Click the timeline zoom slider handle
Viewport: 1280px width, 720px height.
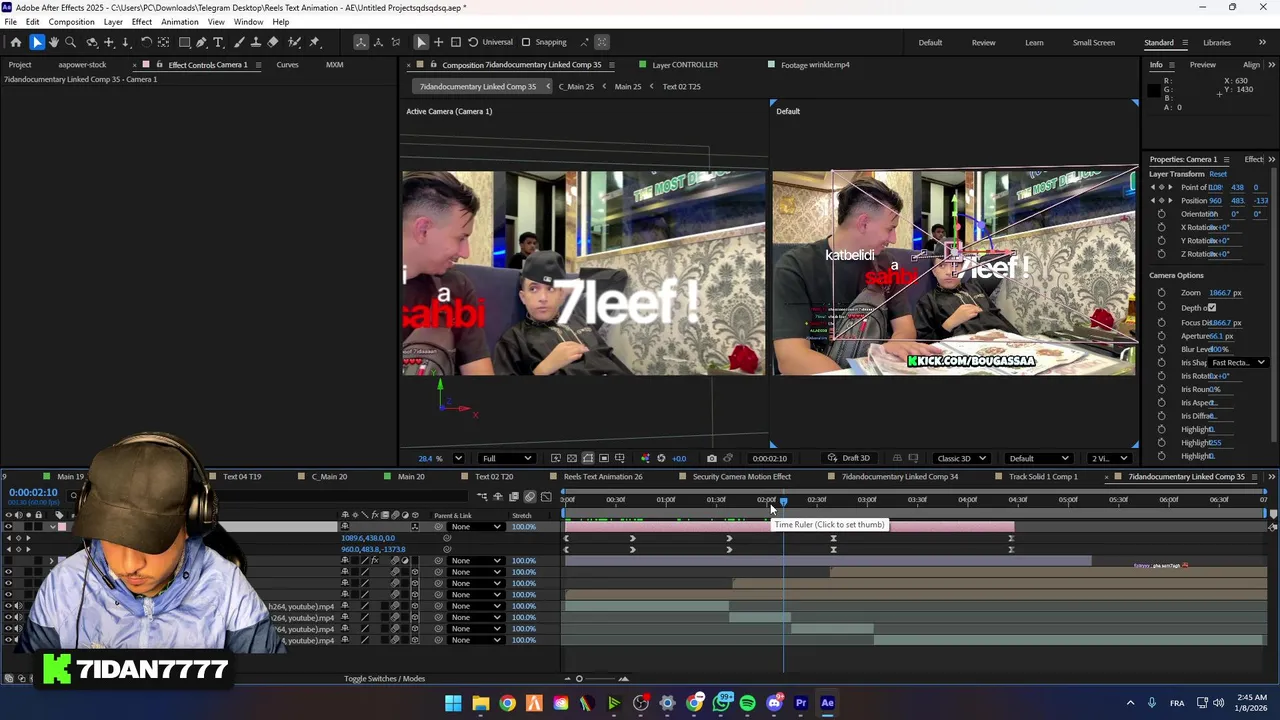pos(578,679)
